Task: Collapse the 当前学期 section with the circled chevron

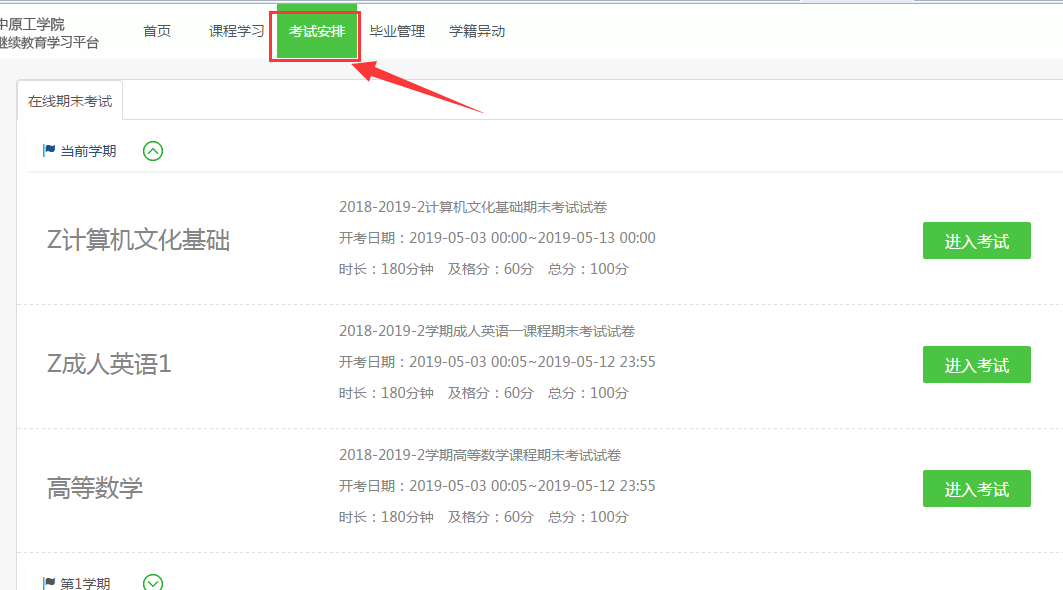Action: [x=153, y=151]
